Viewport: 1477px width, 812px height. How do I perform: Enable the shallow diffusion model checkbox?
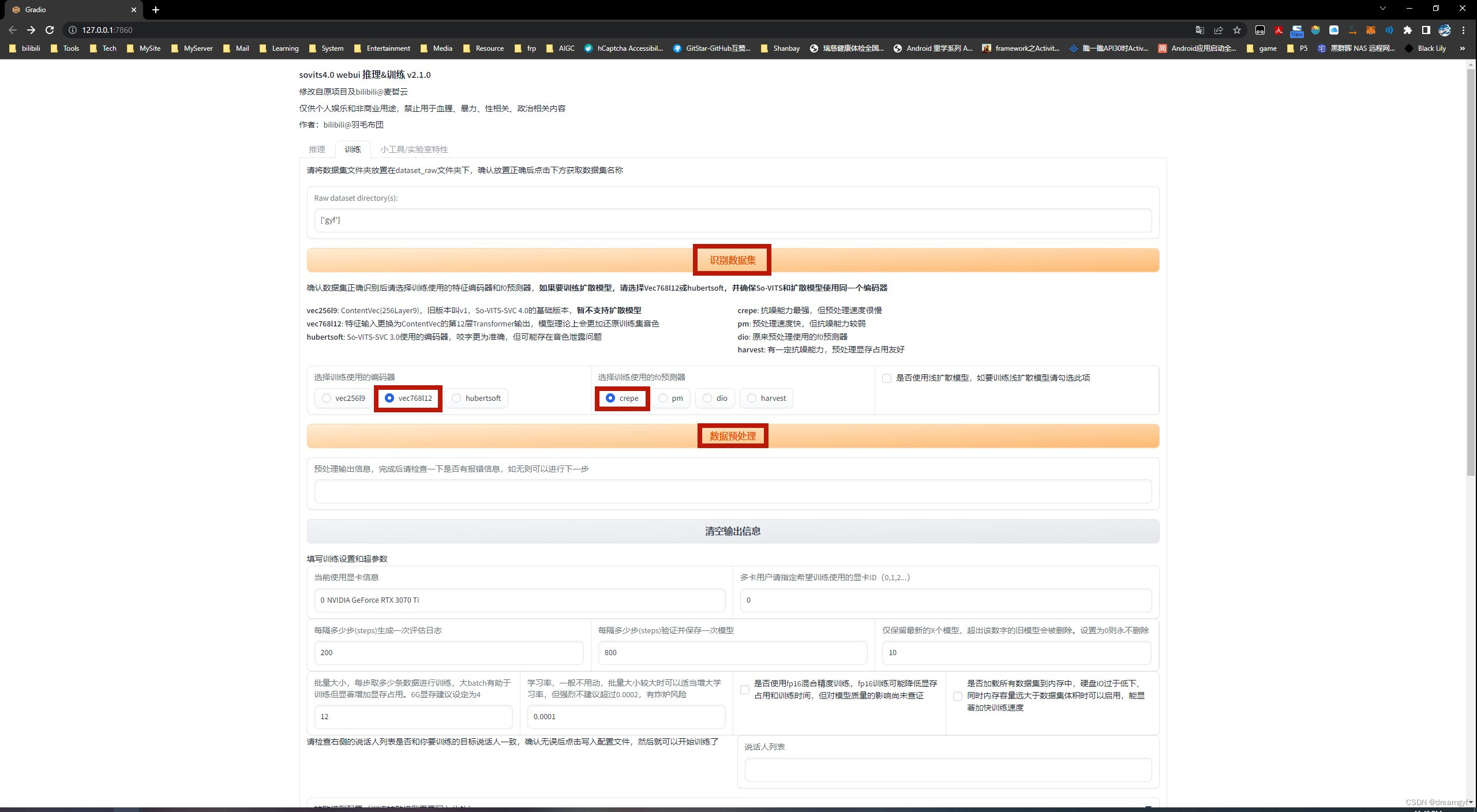pos(887,378)
